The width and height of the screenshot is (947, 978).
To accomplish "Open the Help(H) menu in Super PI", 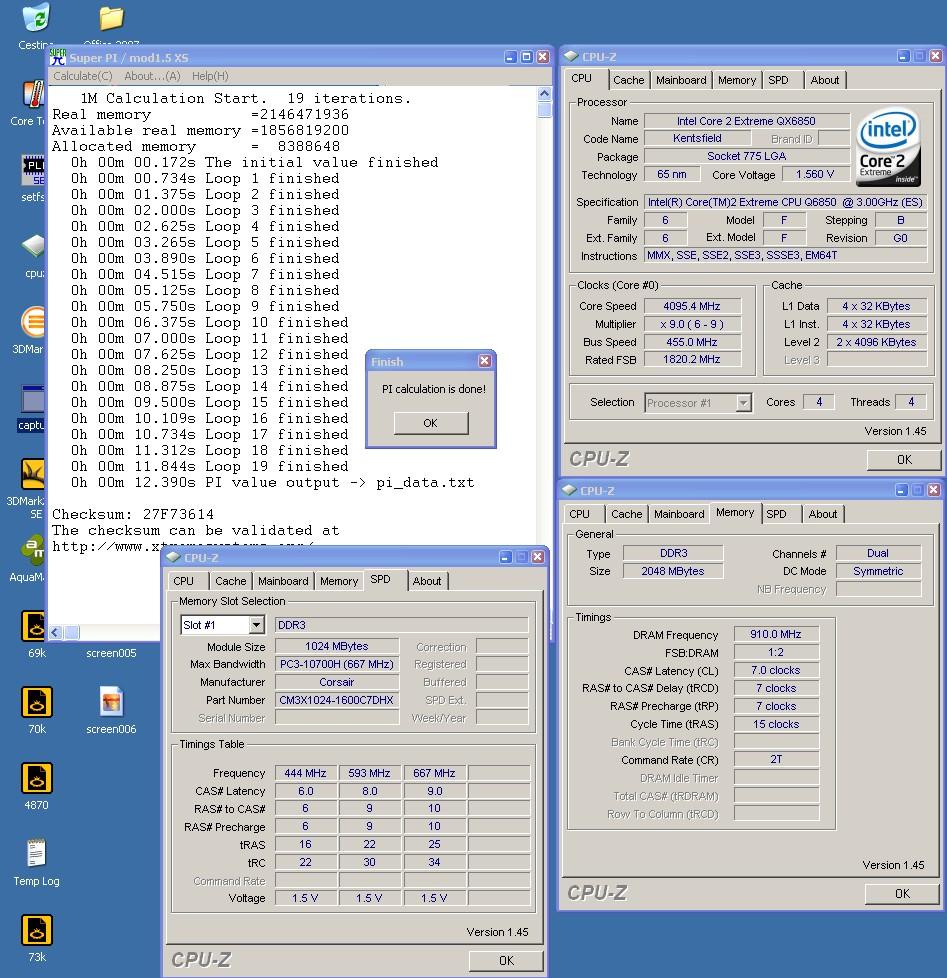I will point(210,76).
